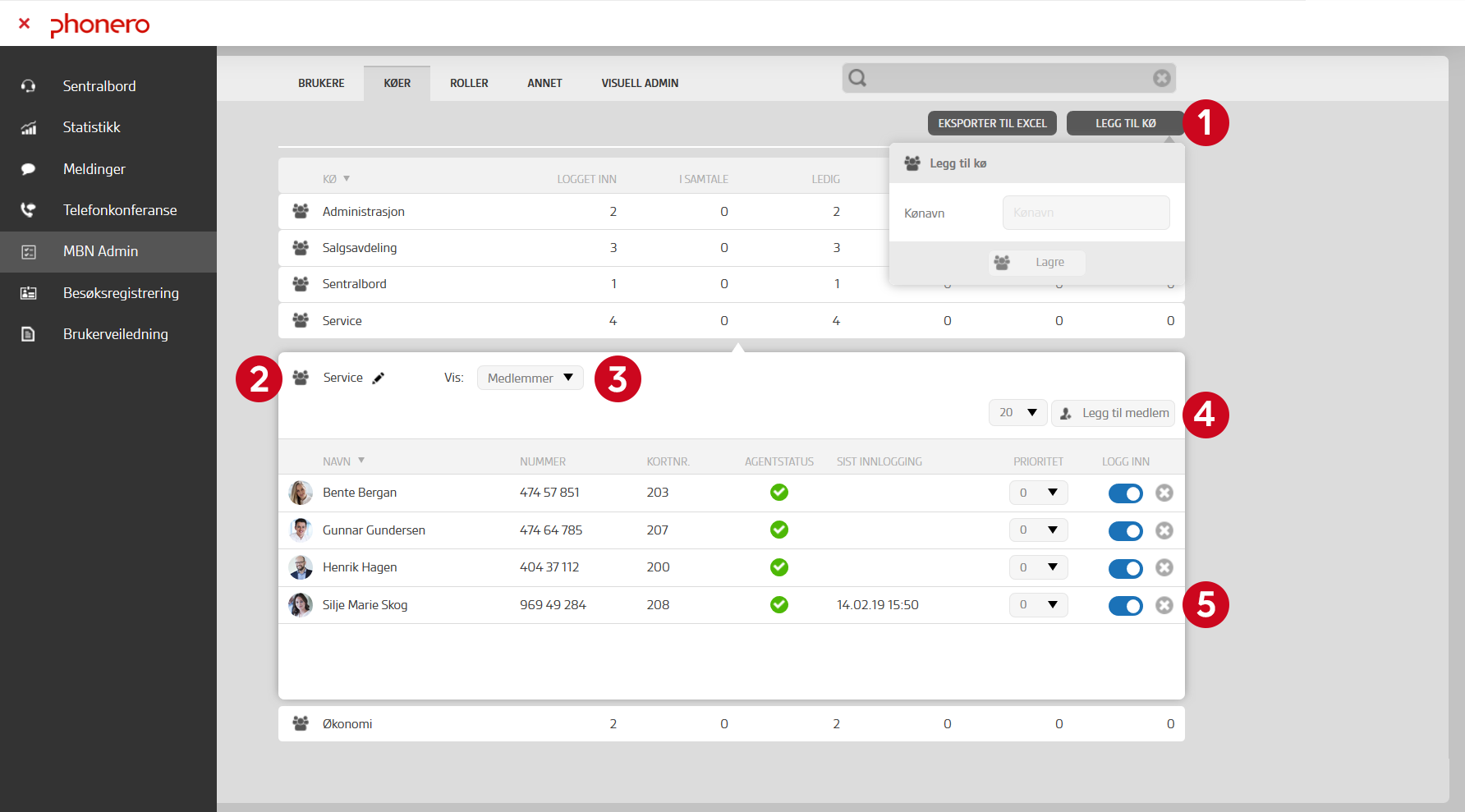1465x812 pixels.
Task: Click the Telefonkonferanse phone icon
Action: coord(29,210)
